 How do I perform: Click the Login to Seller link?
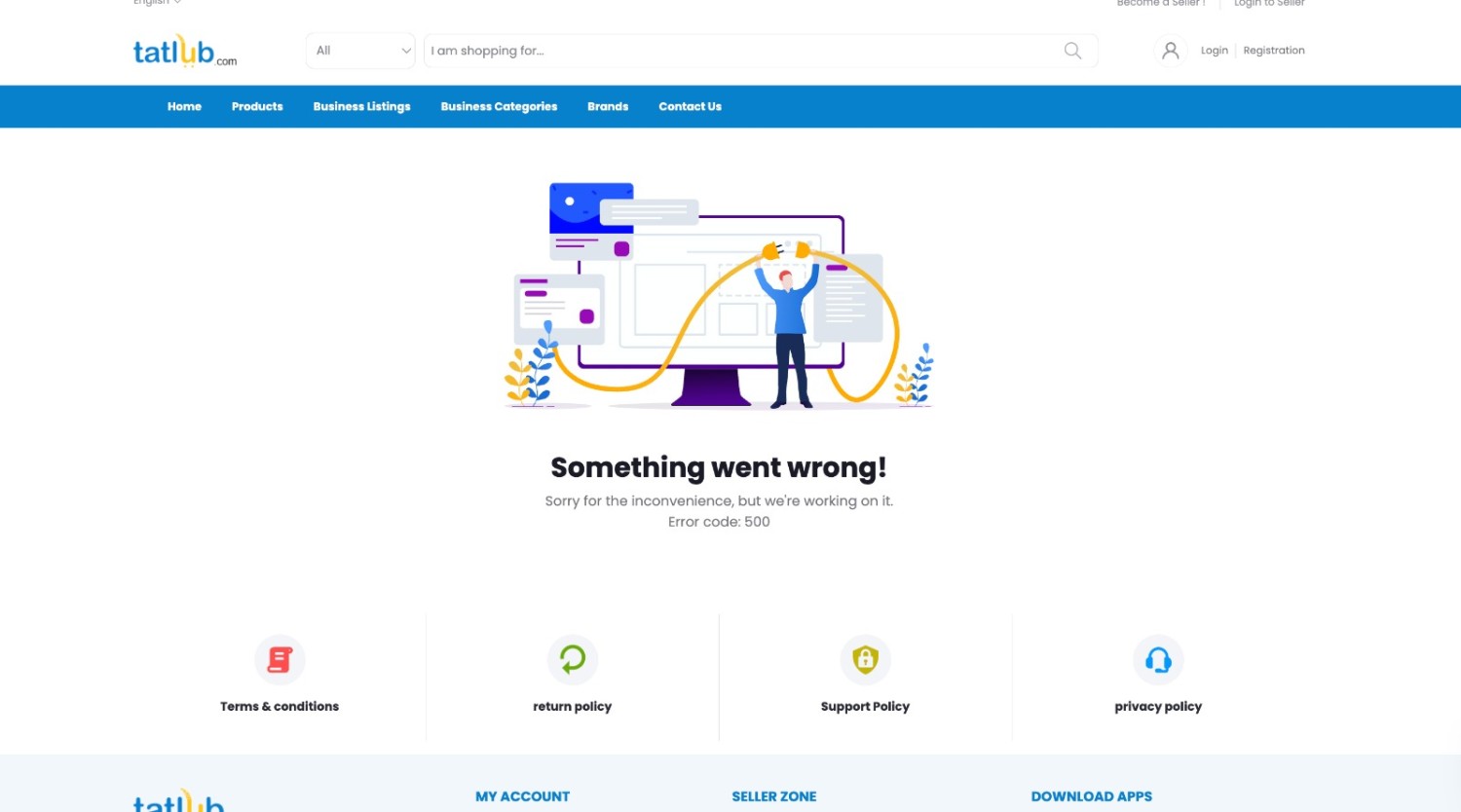[x=1268, y=4]
